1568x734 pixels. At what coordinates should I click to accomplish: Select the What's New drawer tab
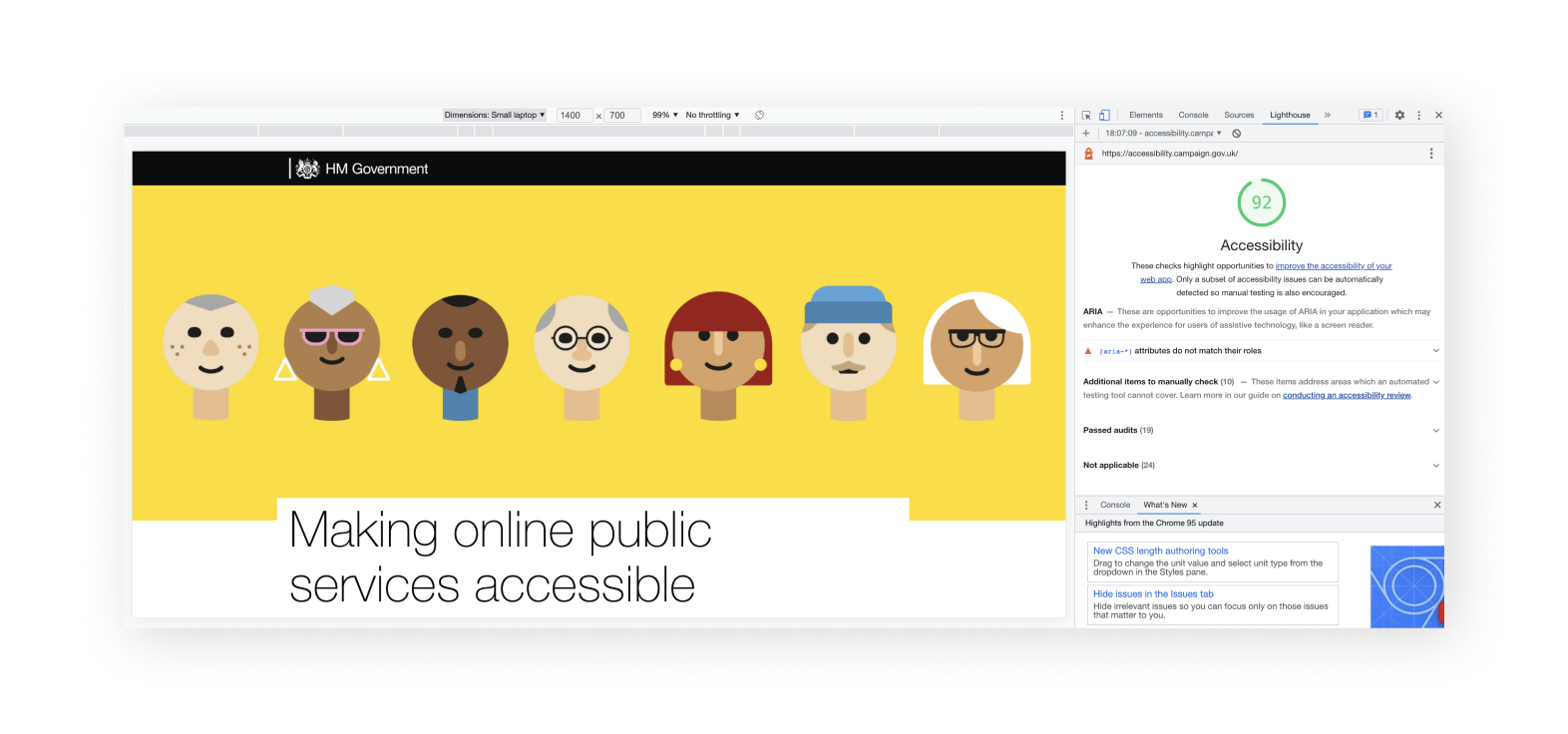(x=1165, y=505)
